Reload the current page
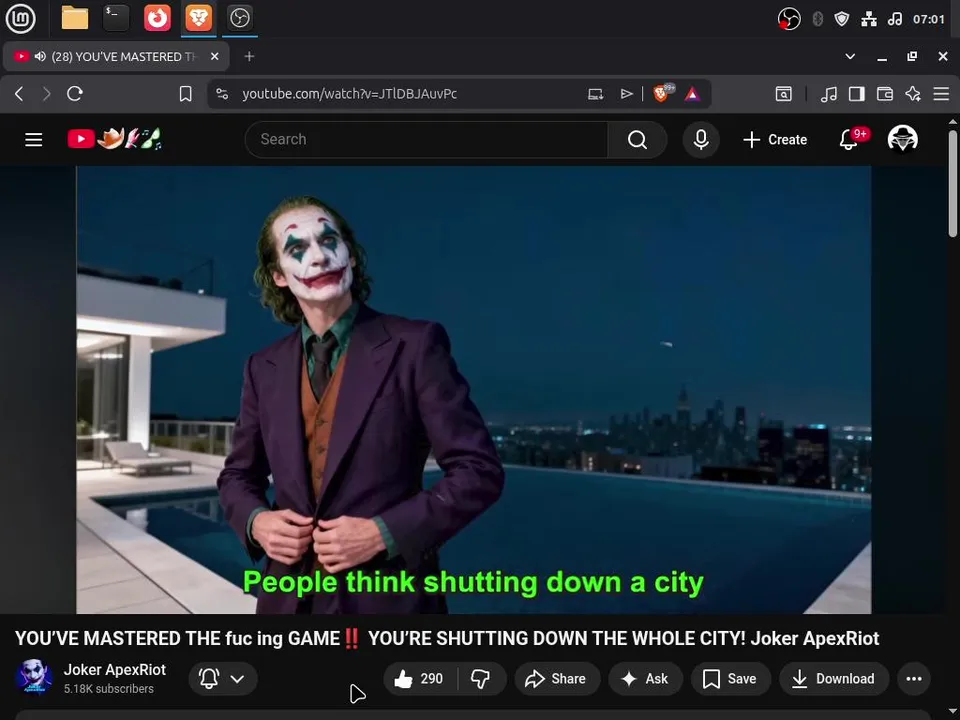The image size is (960, 720). tap(75, 94)
